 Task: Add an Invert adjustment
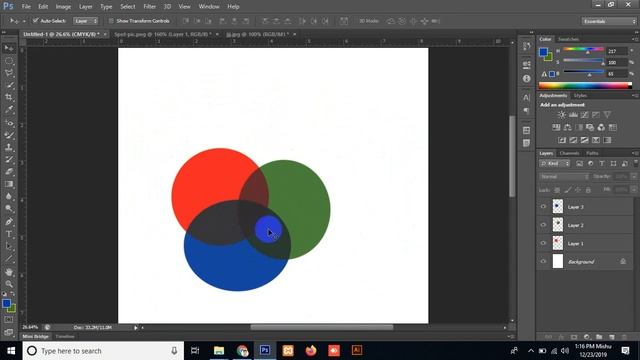click(562, 140)
